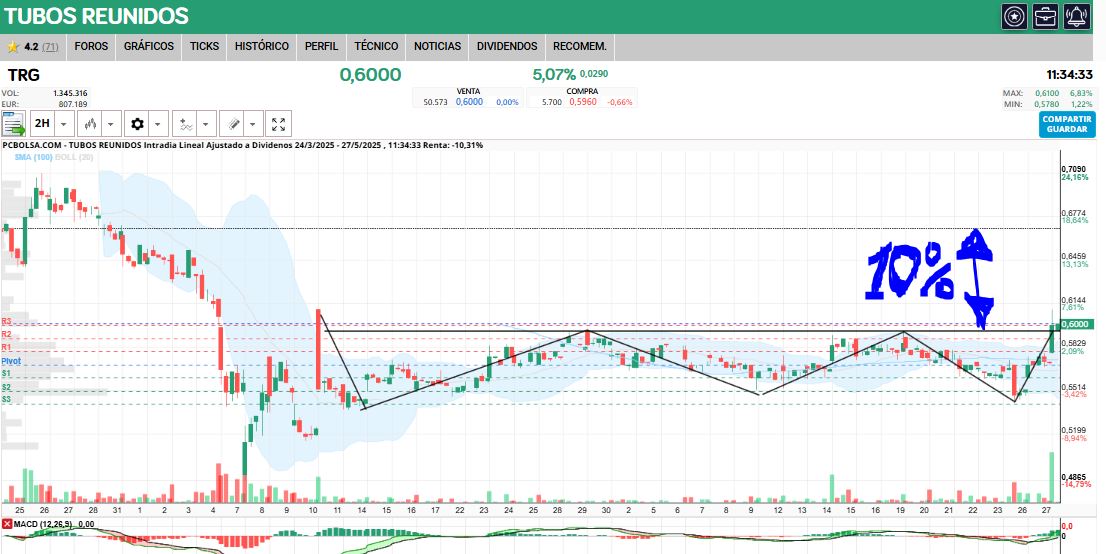Viewport: 1106px width, 554px height.
Task: Select the candlestick chart type icon
Action: coord(90,124)
